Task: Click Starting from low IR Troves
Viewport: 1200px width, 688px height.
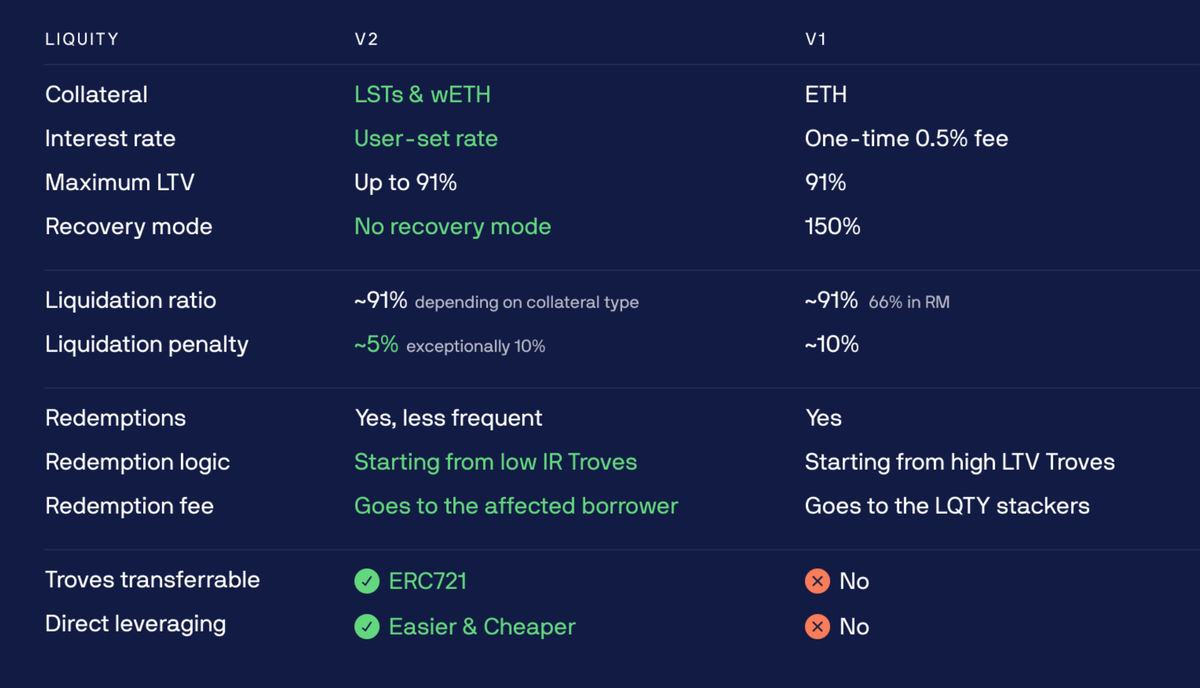Action: click(495, 462)
